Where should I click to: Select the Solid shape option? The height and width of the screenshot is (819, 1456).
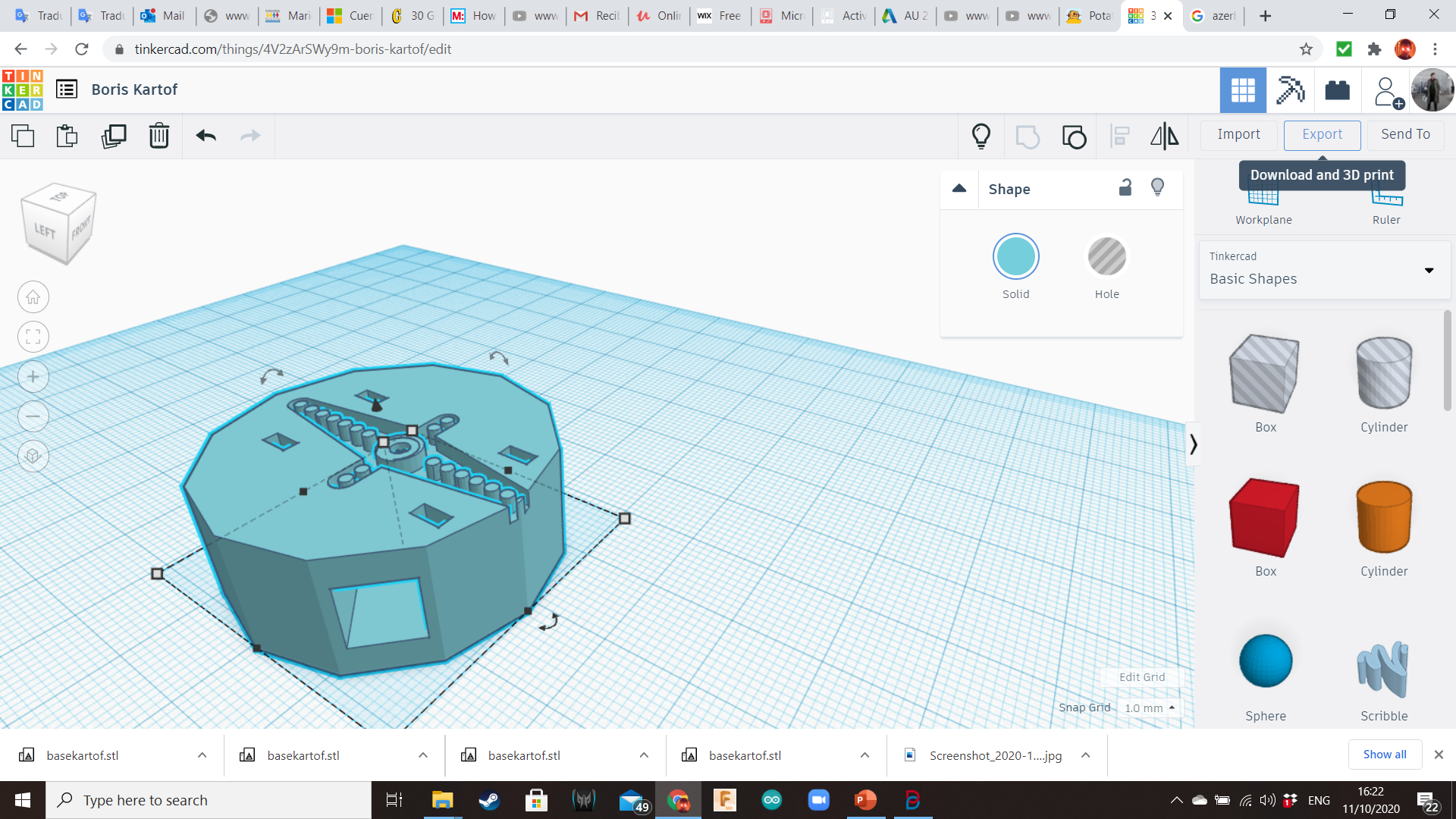tap(1015, 257)
